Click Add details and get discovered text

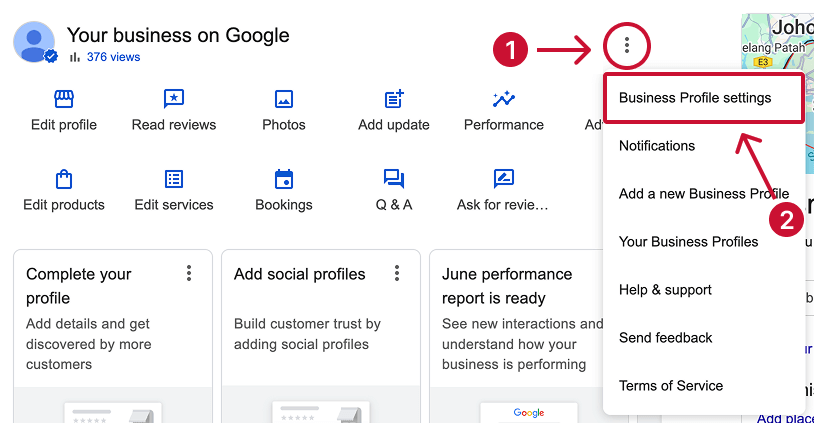tap(89, 344)
